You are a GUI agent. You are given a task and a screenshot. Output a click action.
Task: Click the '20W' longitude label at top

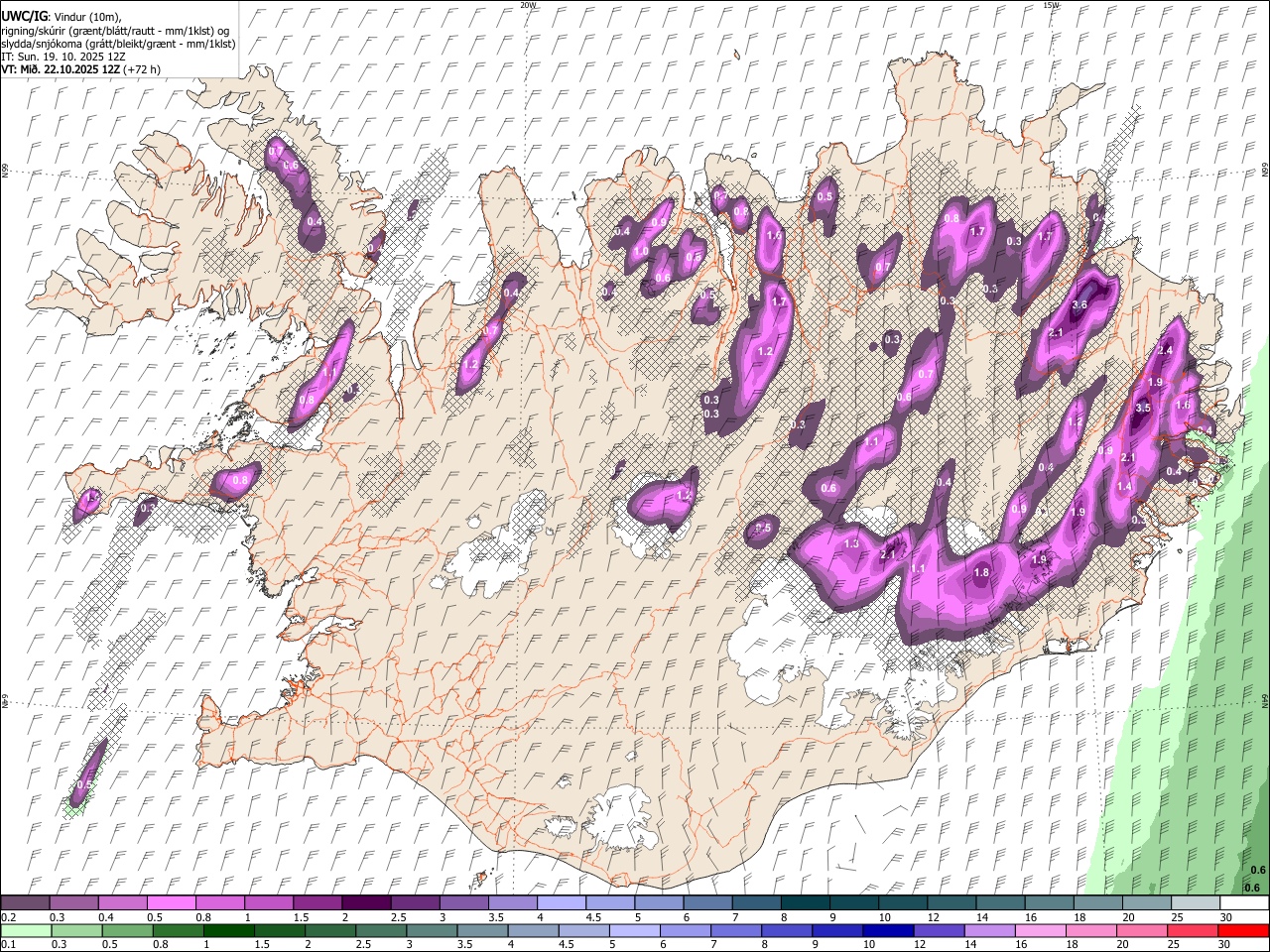coord(528,5)
